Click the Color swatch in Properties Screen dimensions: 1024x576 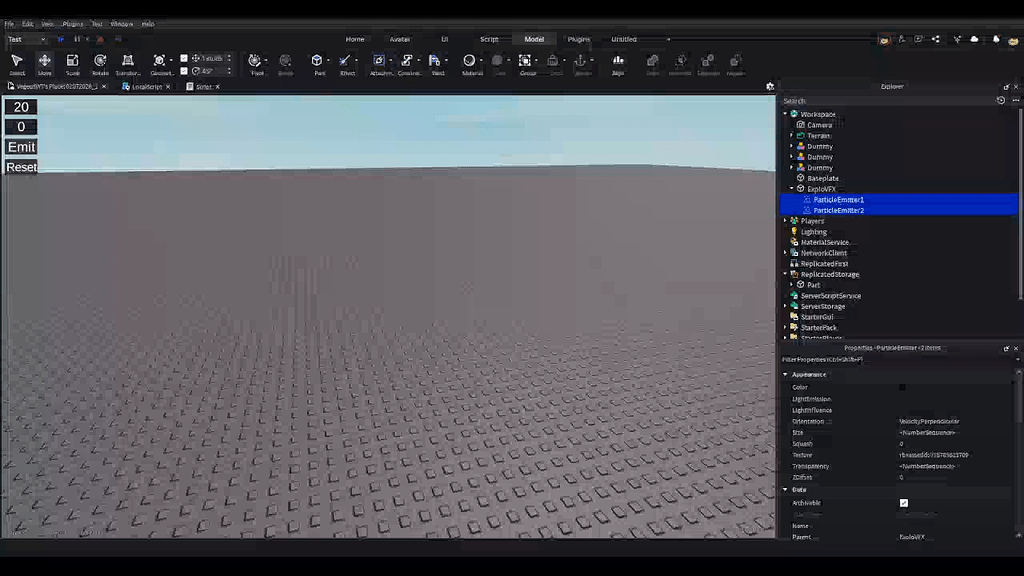click(902, 387)
